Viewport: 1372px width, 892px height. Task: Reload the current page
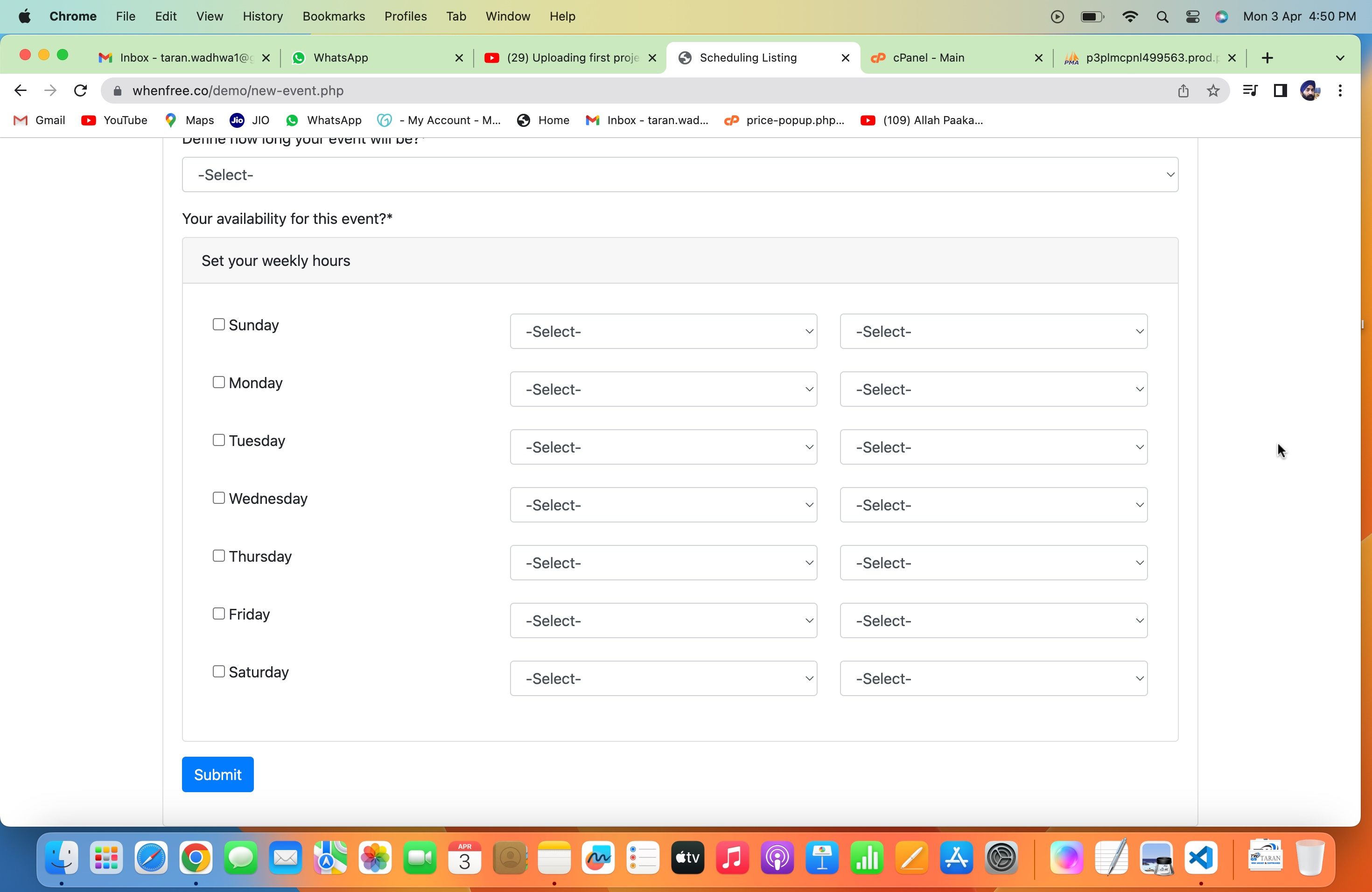81,91
